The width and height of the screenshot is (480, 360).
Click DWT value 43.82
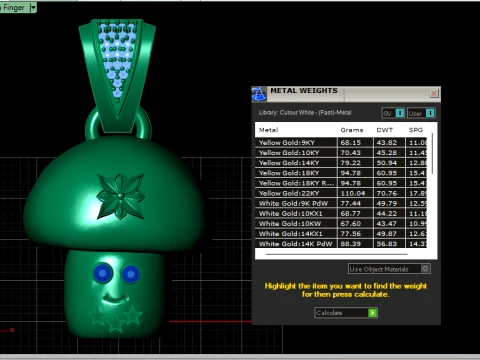tap(386, 142)
